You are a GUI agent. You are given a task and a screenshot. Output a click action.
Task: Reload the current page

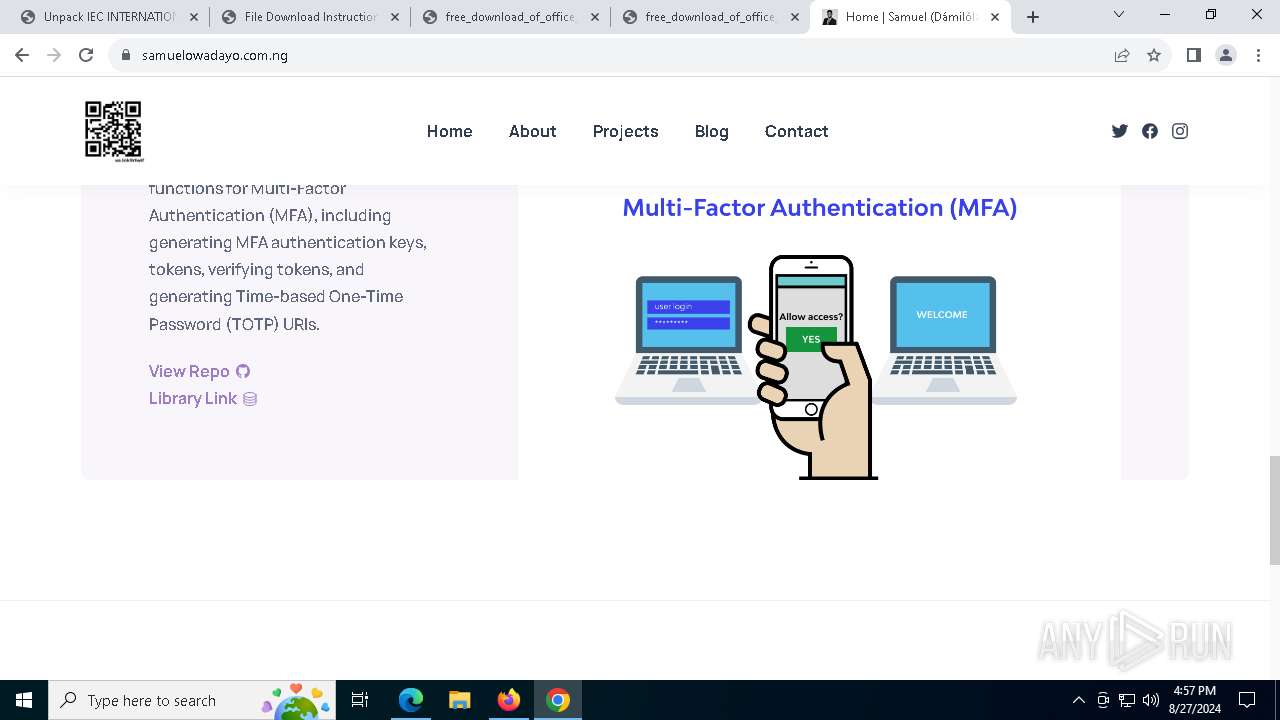(x=86, y=55)
